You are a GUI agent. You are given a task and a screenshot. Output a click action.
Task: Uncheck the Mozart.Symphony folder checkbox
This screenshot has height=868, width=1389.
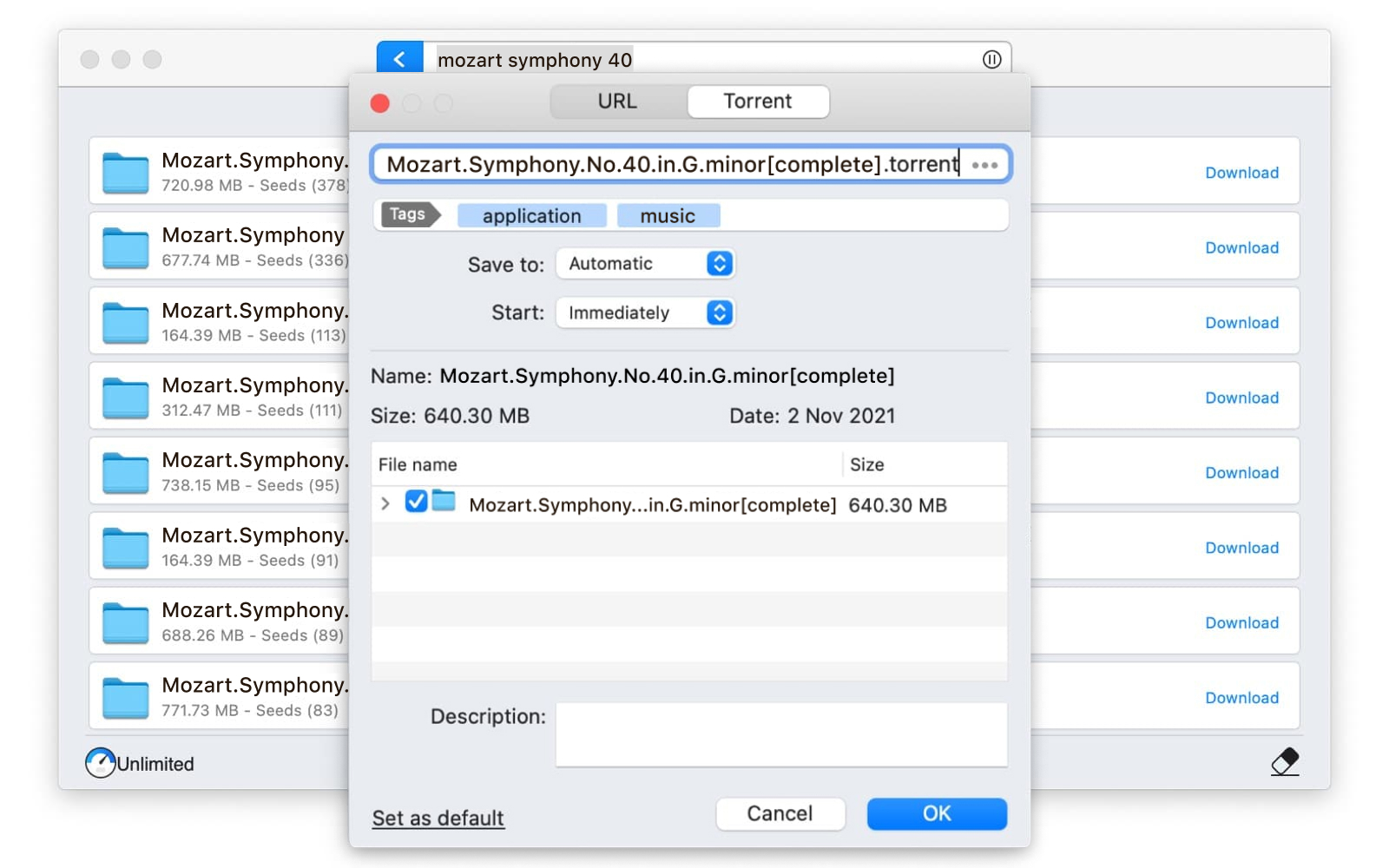click(x=416, y=502)
